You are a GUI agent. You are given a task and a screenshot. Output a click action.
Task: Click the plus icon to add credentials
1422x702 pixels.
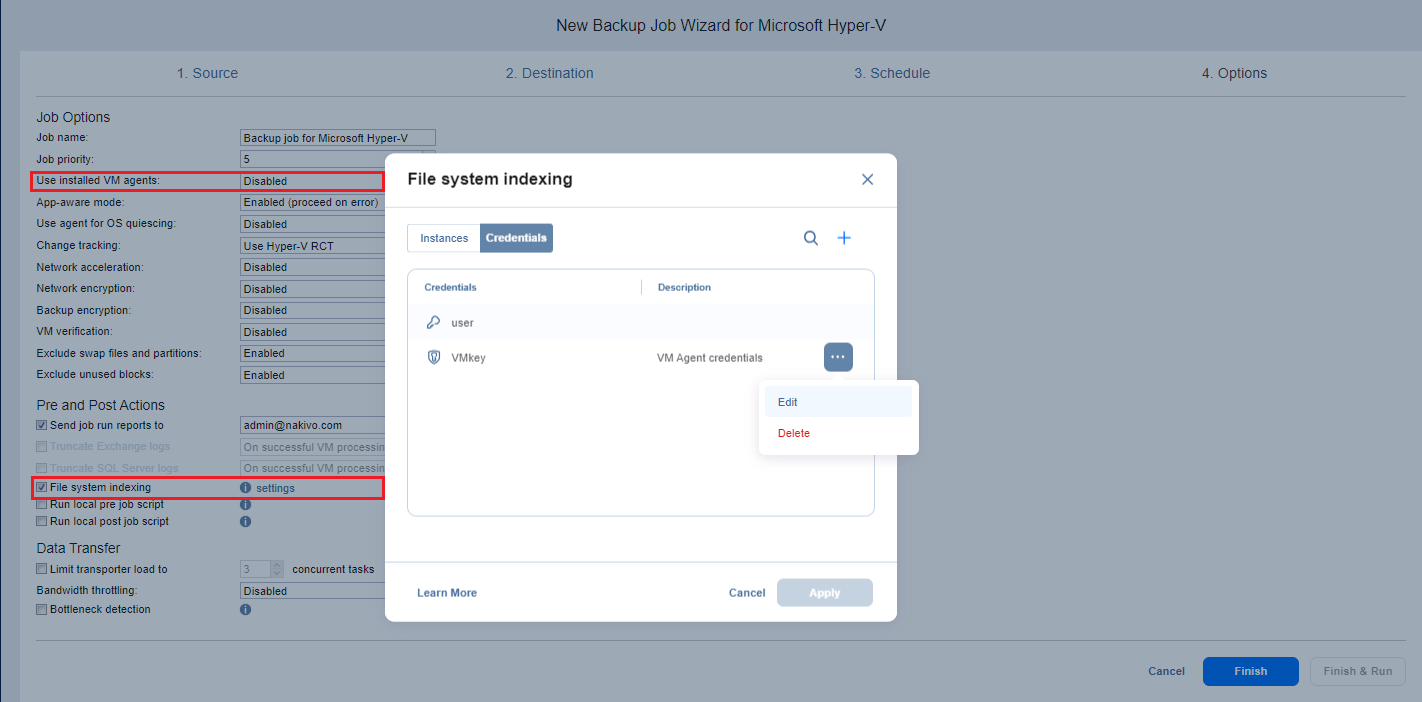pyautogui.click(x=844, y=238)
